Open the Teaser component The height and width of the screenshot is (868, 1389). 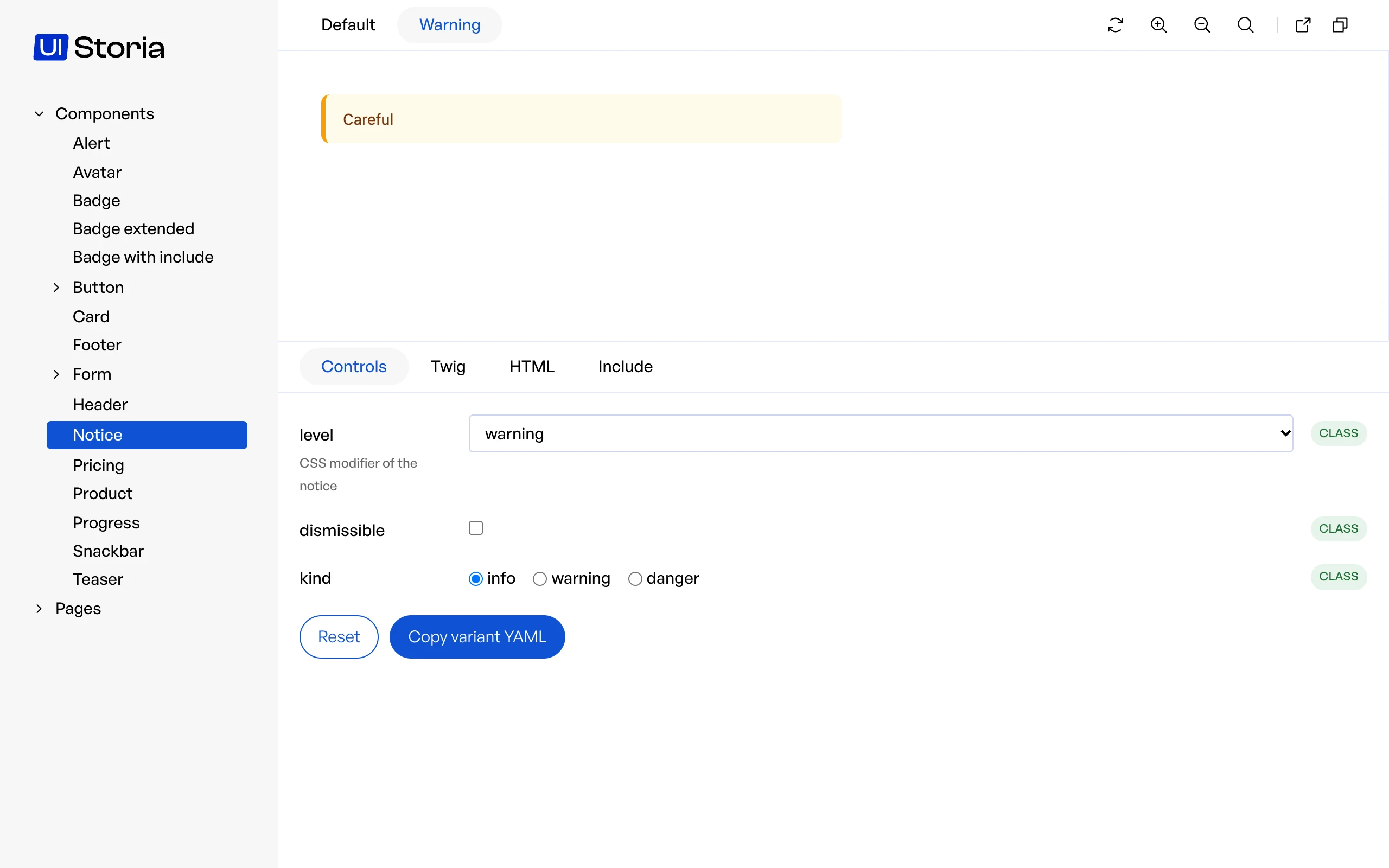click(98, 579)
